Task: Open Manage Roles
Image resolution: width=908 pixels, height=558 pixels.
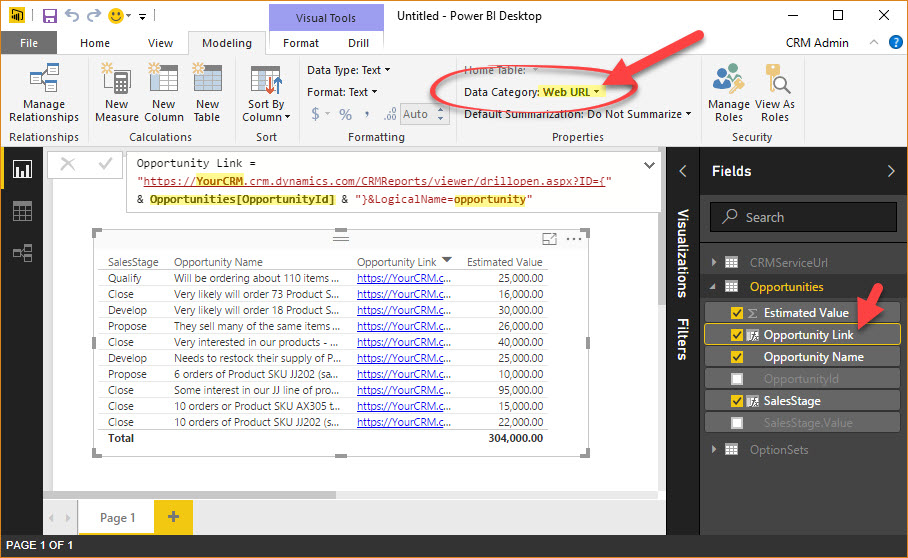Action: 728,93
